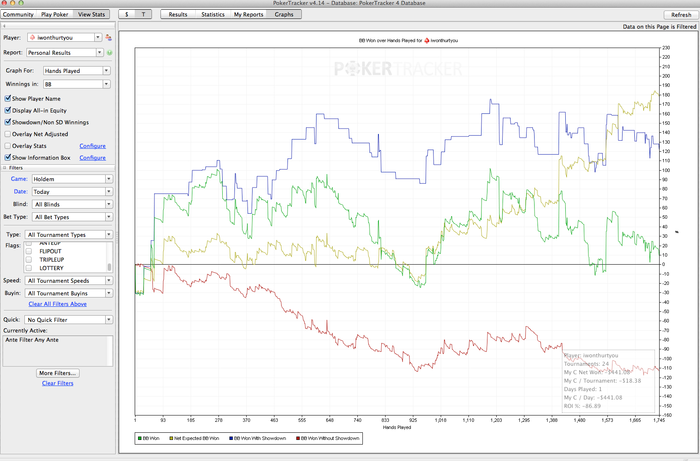The width and height of the screenshot is (700, 461).
Task: Collapse the sidebar using the small arrow
Action: 4,26
